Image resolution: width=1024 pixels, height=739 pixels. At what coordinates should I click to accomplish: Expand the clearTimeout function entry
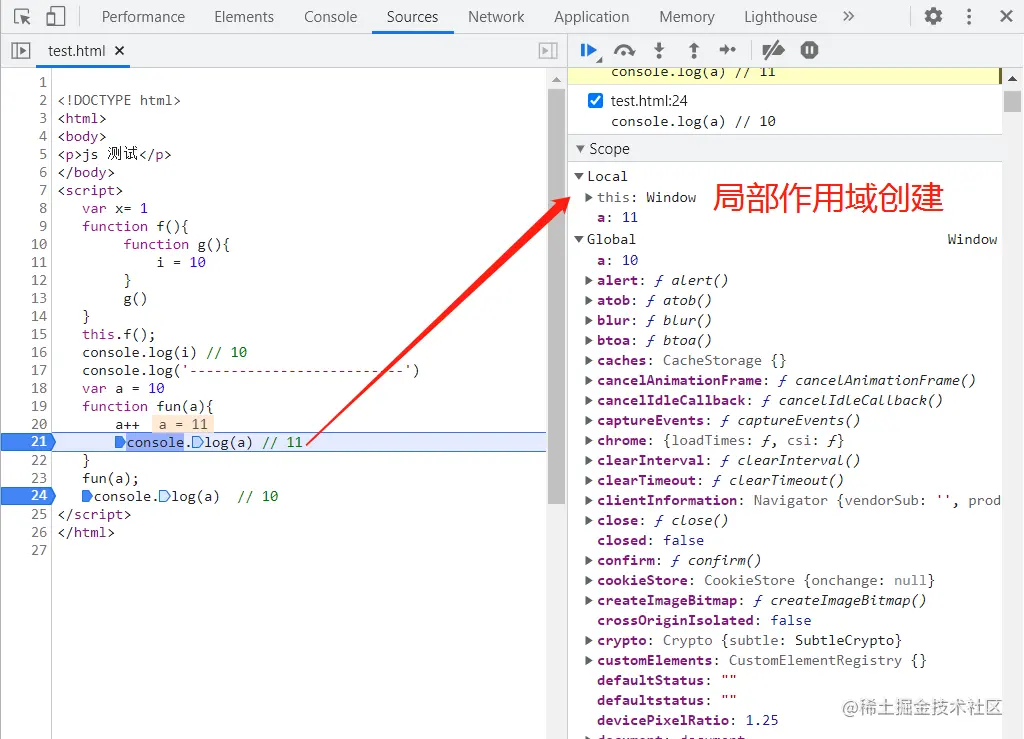(x=588, y=480)
